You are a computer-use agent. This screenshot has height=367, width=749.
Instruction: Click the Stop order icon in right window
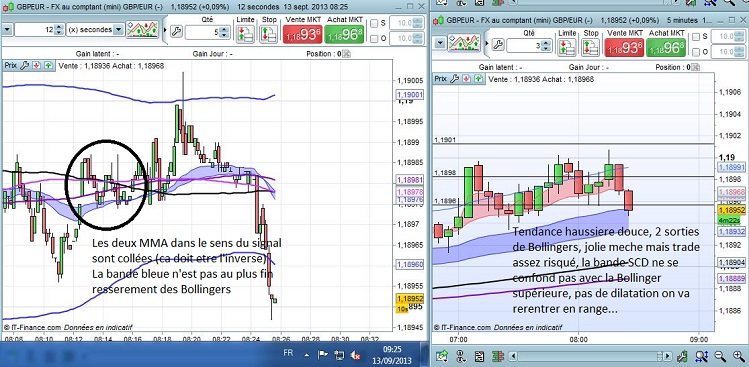590,47
